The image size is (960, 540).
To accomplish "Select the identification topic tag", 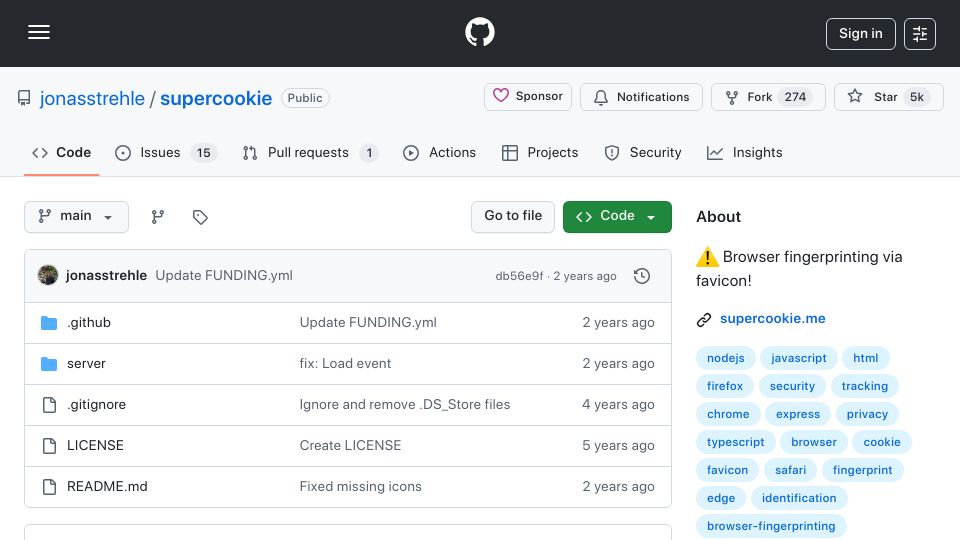I will coord(799,498).
